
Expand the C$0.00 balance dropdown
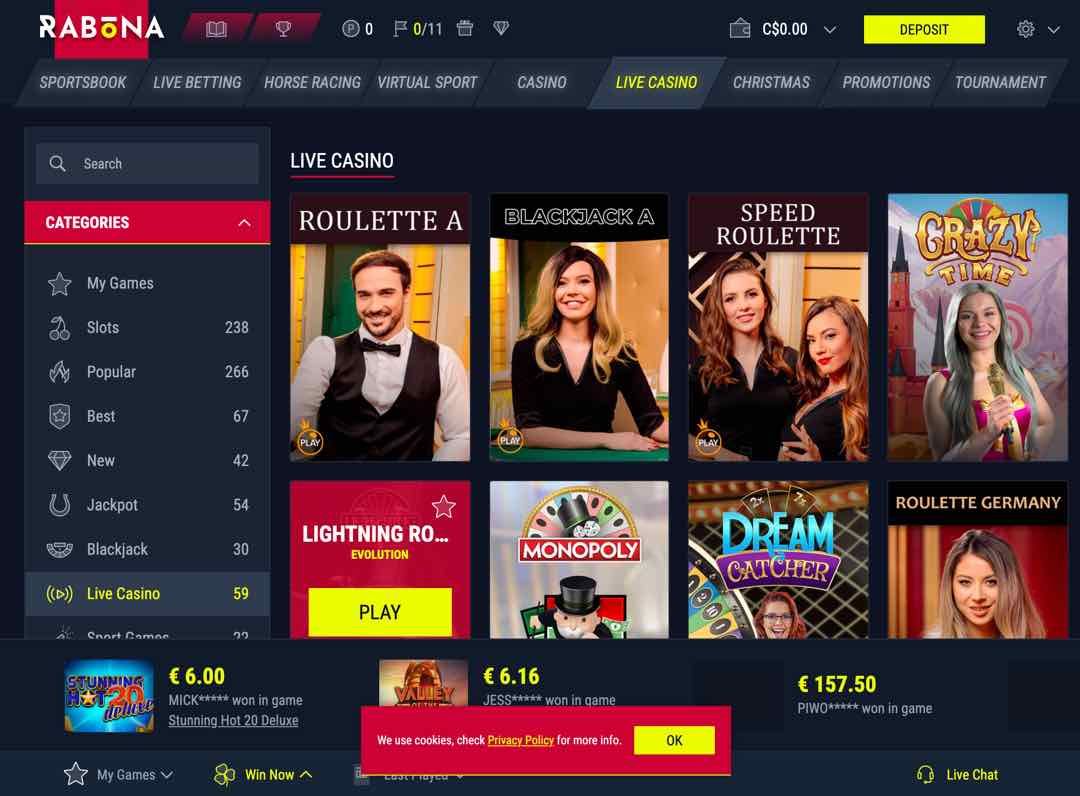[830, 30]
